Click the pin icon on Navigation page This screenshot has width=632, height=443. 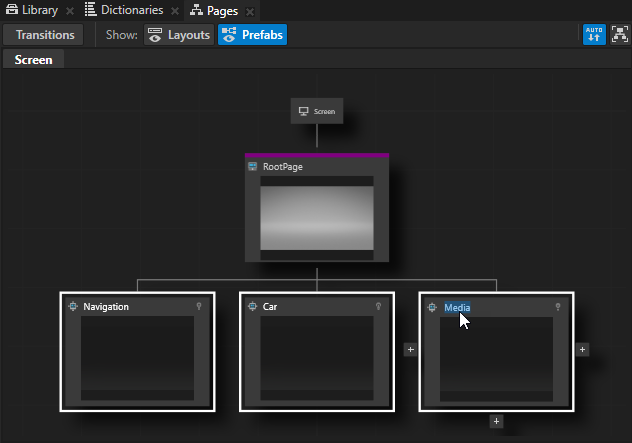199,307
